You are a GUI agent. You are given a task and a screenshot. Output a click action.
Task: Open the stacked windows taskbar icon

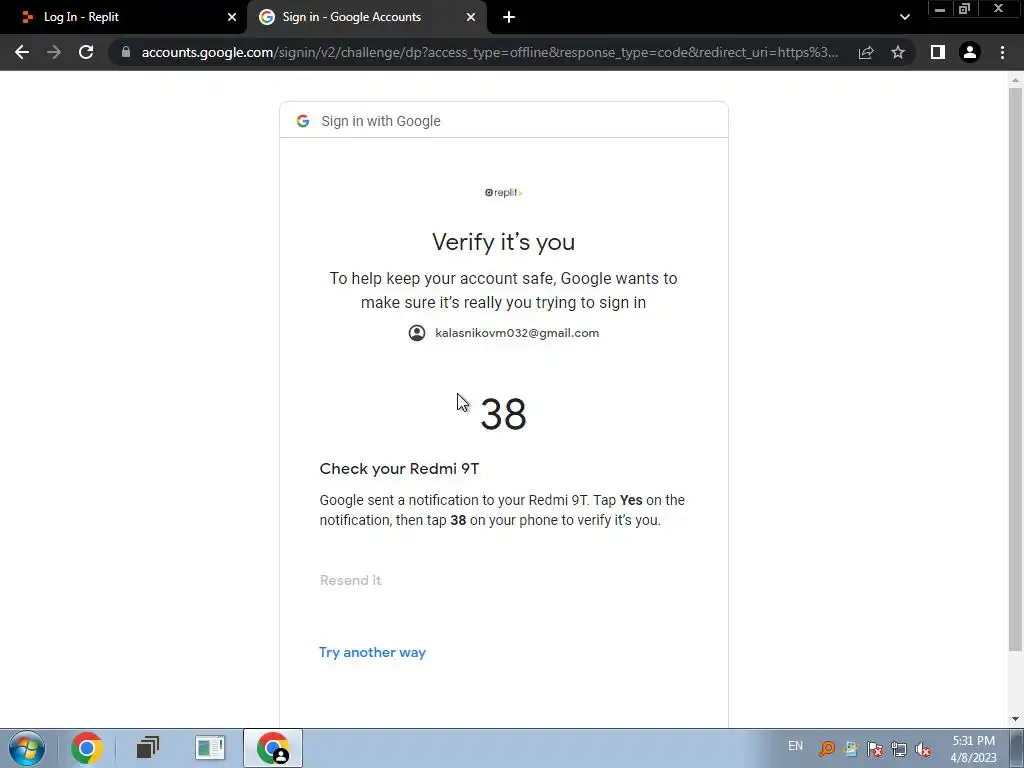(x=148, y=748)
